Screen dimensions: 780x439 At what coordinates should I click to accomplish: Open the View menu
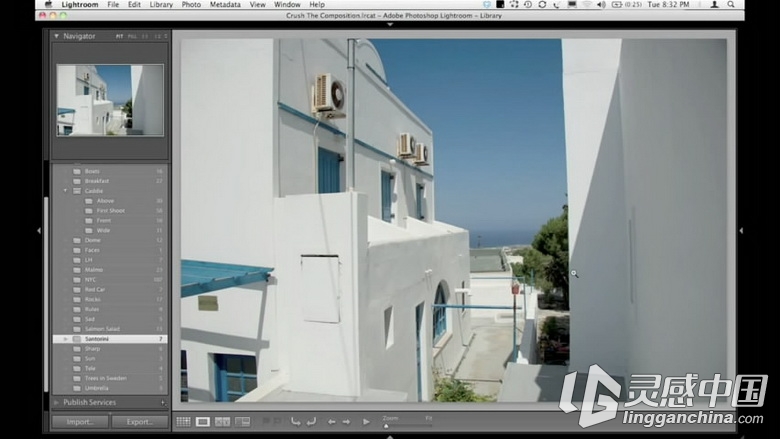tap(257, 4)
